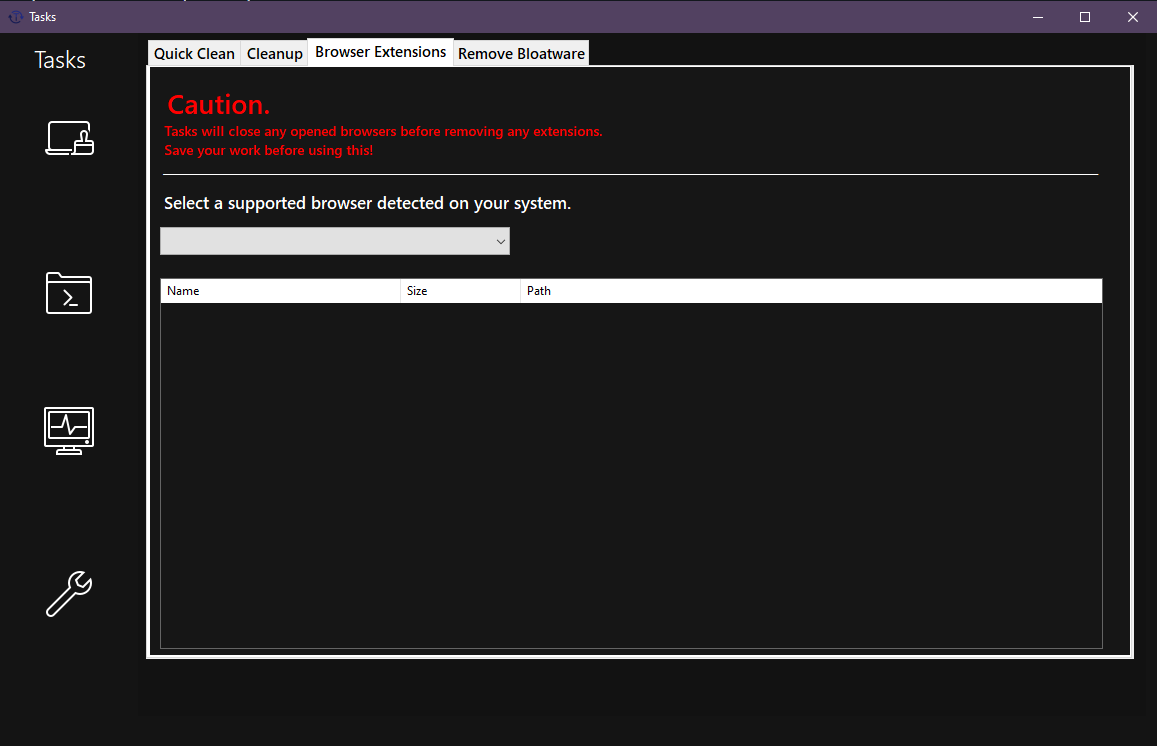Open the terminal folder sidebar icon

coord(69,293)
